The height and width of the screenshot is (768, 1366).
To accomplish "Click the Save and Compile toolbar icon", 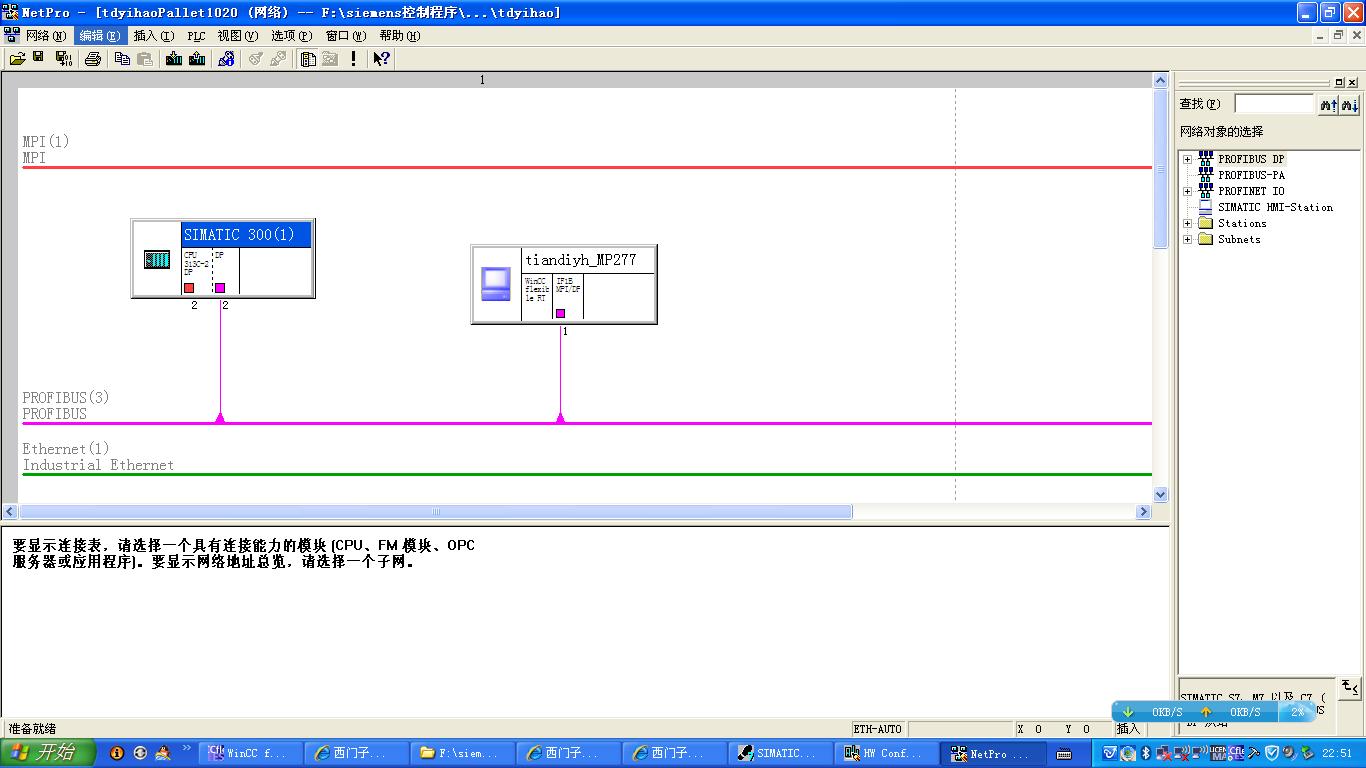I will click(63, 59).
